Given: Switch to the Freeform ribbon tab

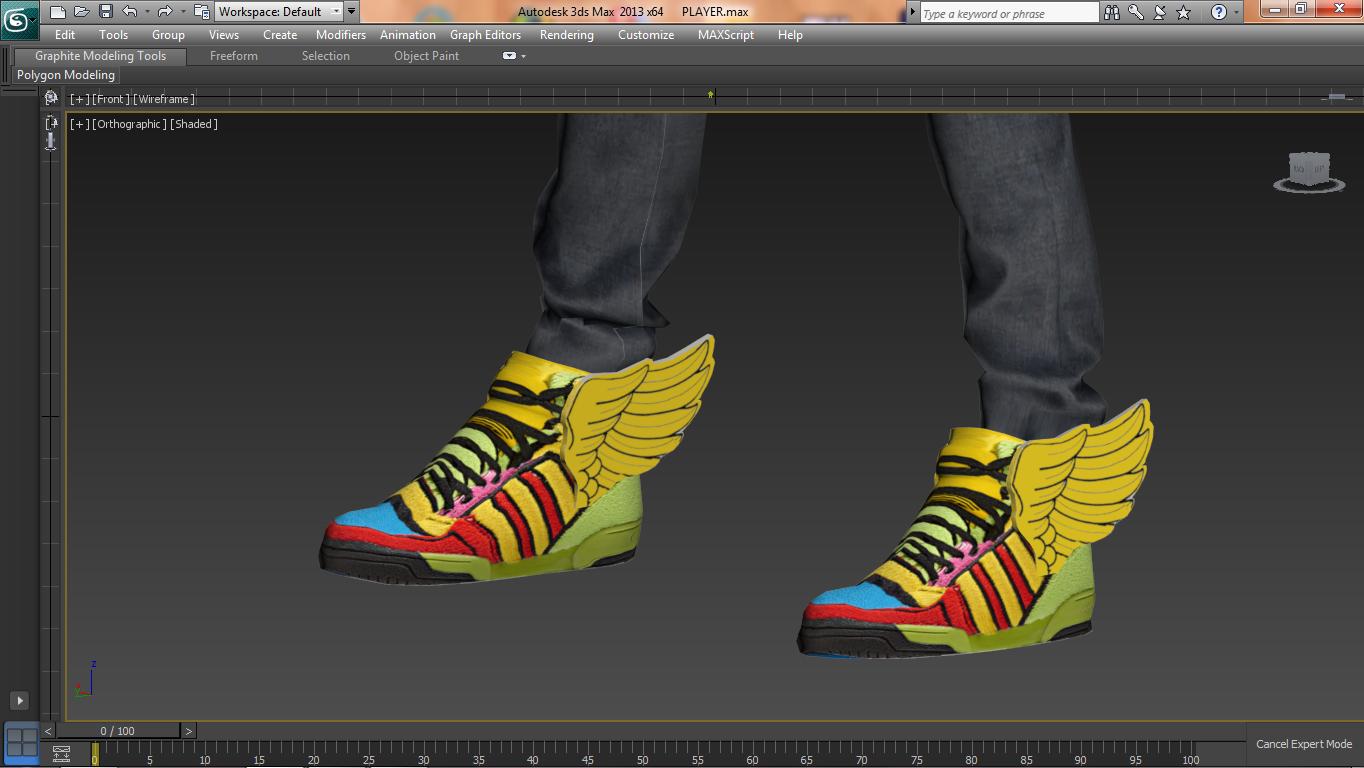Looking at the screenshot, I should pos(233,56).
